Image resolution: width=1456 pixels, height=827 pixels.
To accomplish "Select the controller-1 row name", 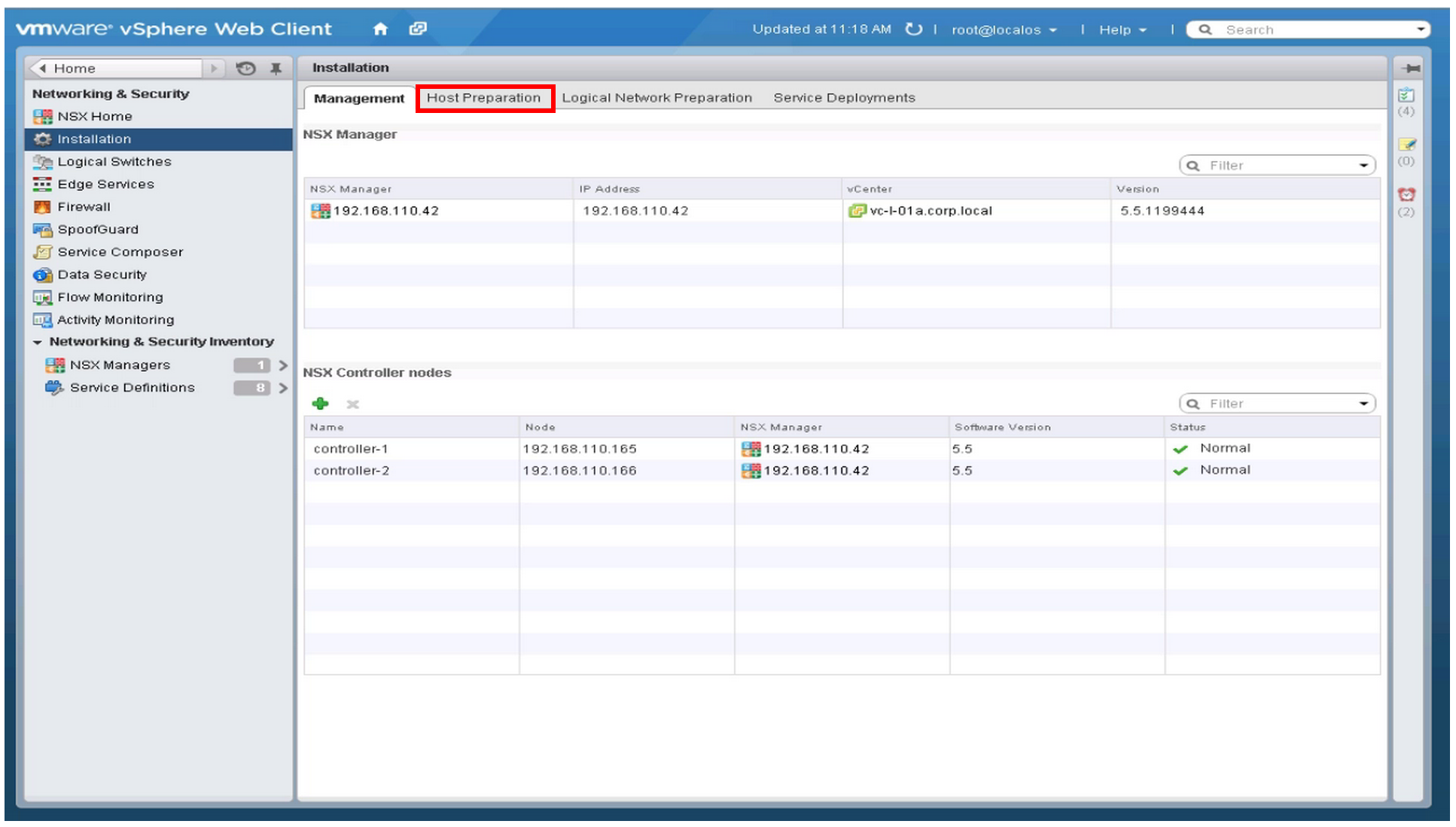I will coord(351,449).
